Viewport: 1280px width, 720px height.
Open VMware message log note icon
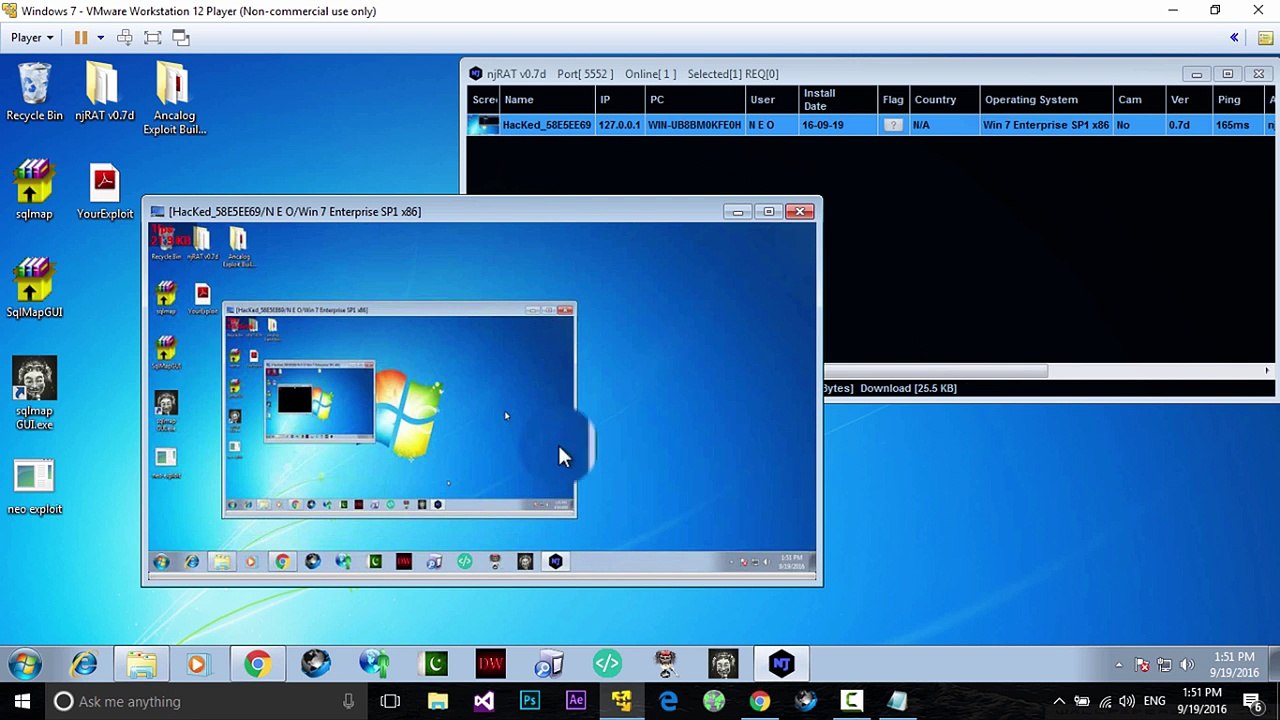click(x=1265, y=38)
